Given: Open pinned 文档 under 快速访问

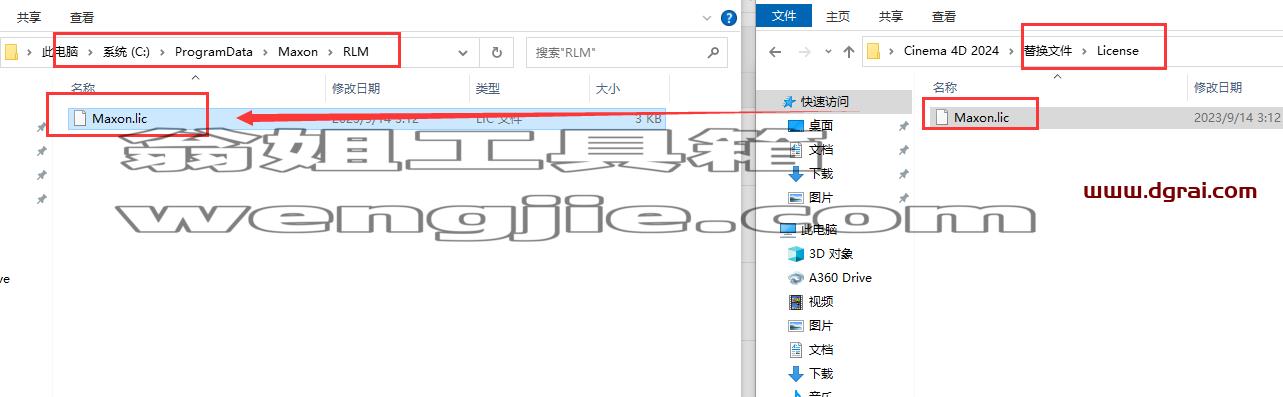Looking at the screenshot, I should pos(821,149).
